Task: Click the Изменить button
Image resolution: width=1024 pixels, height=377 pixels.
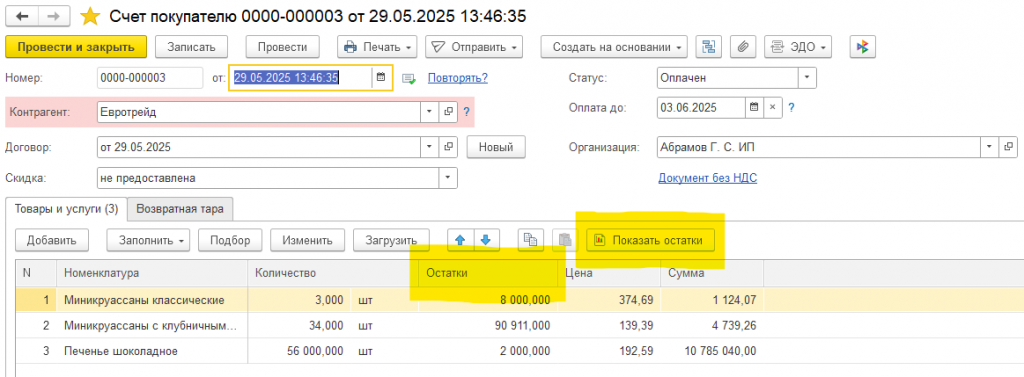Action: 308,240
